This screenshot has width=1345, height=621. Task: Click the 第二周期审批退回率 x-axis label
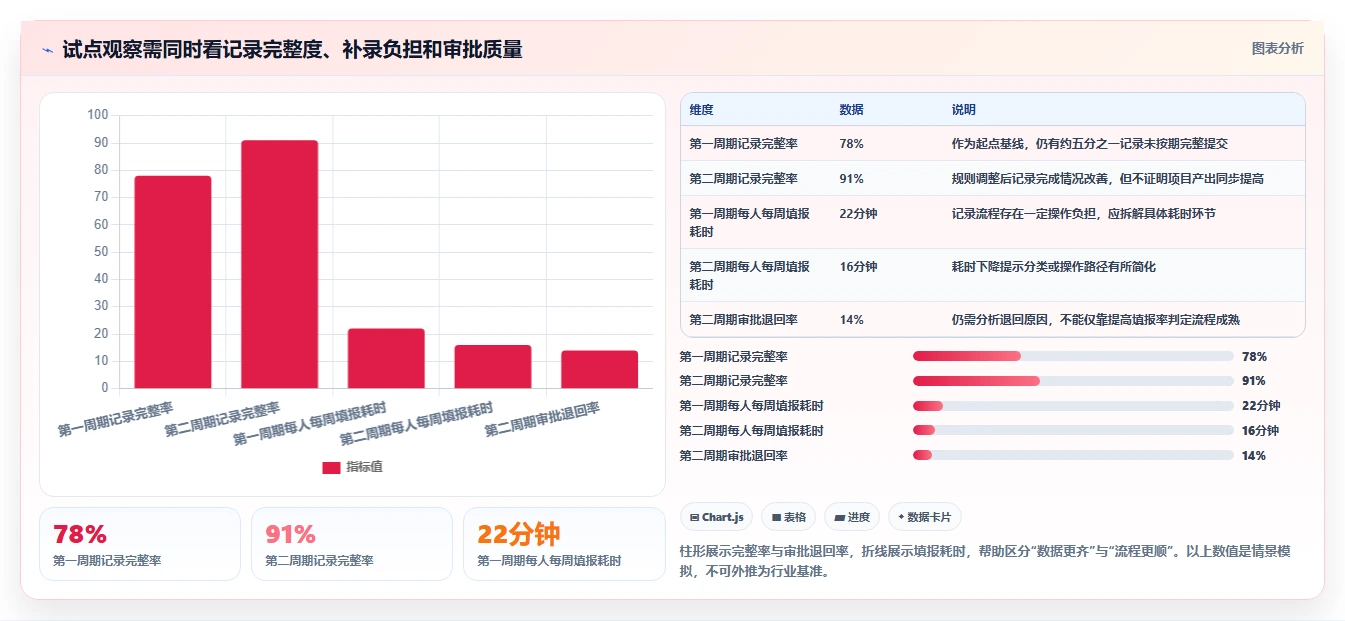[x=542, y=419]
